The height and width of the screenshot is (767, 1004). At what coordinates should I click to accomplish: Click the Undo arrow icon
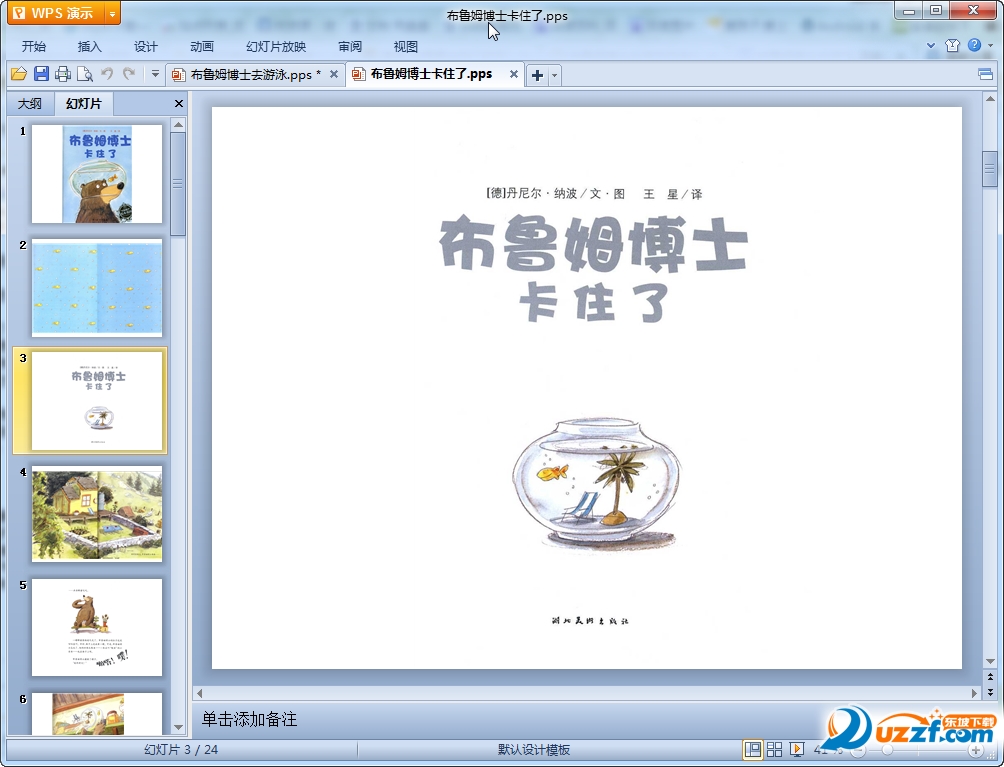(107, 74)
